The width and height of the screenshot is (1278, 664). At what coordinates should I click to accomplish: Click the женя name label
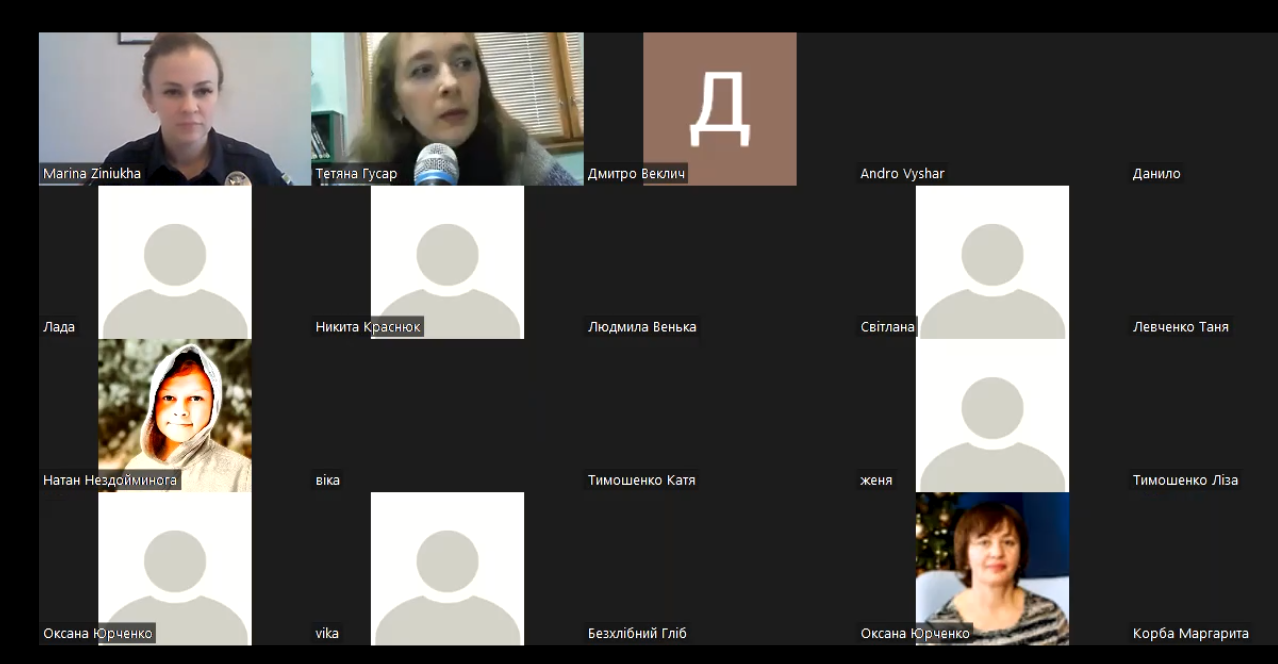876,480
